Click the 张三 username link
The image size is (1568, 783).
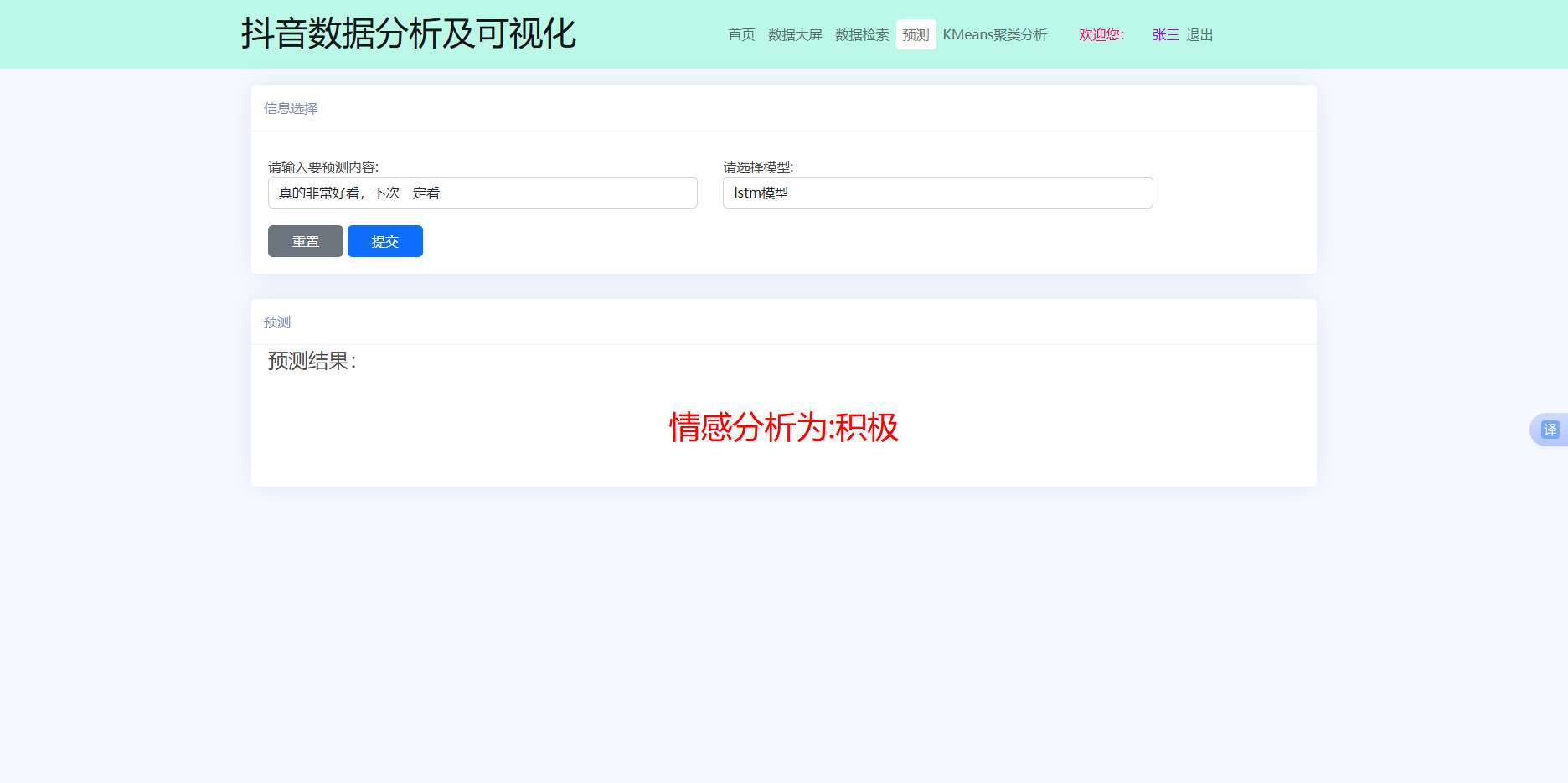pos(1166,34)
